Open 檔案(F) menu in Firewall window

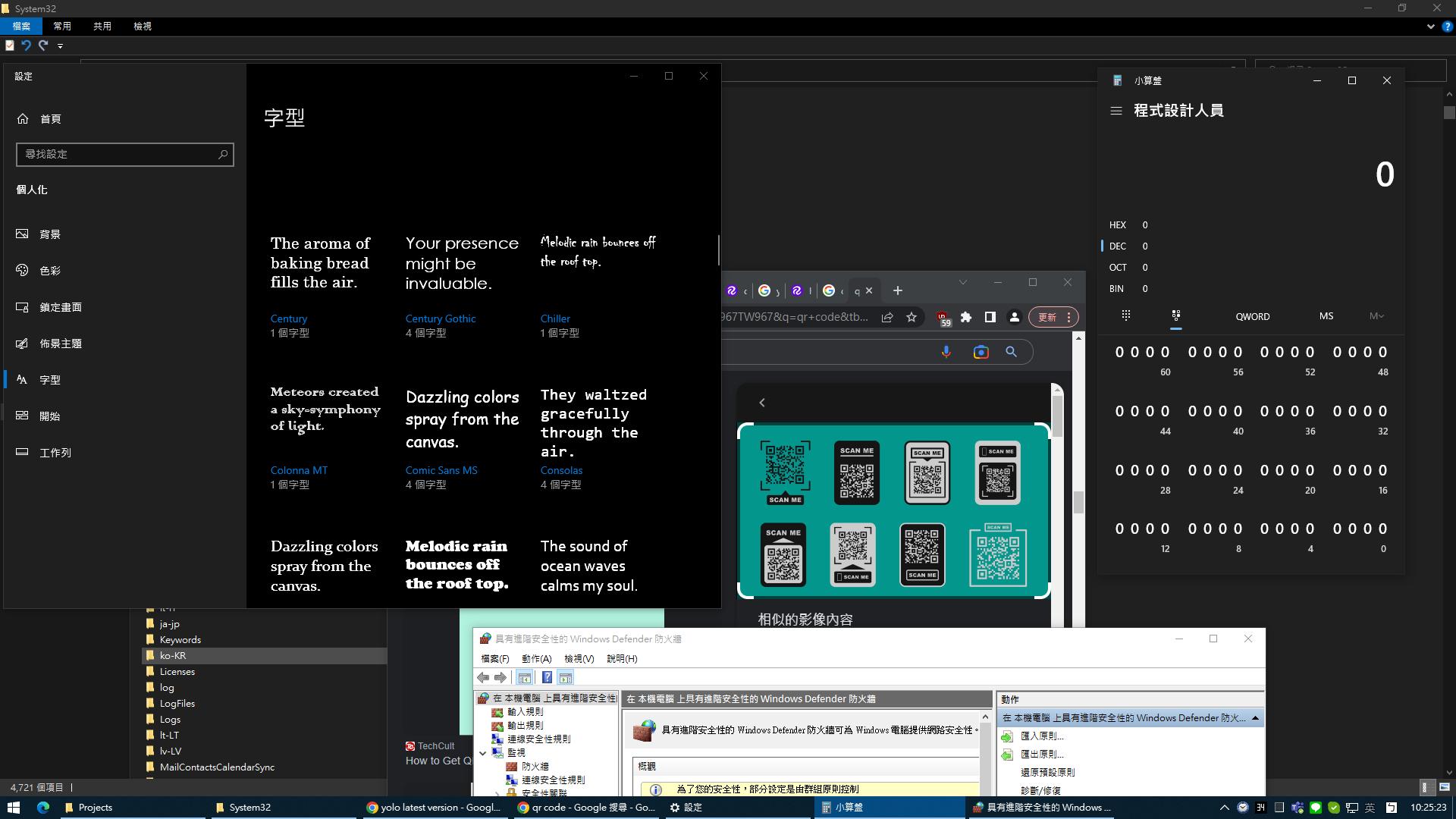coord(495,659)
